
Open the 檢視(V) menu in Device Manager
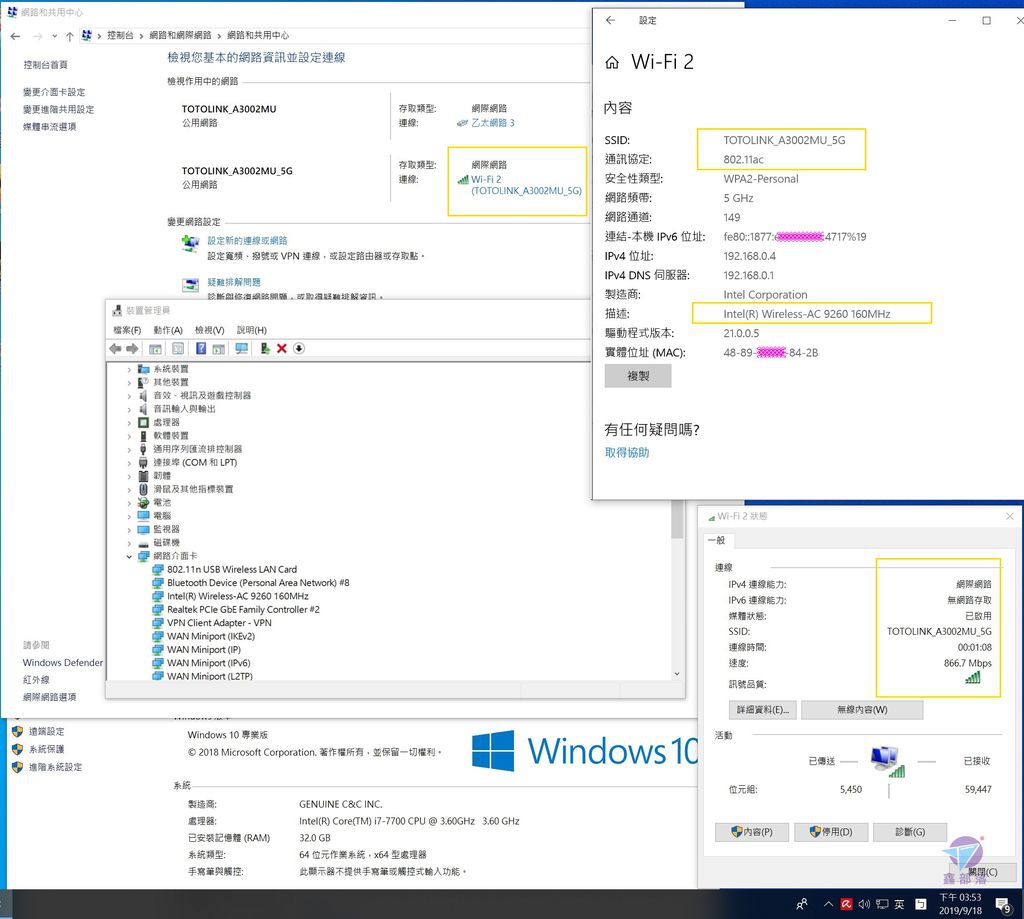tap(210, 331)
